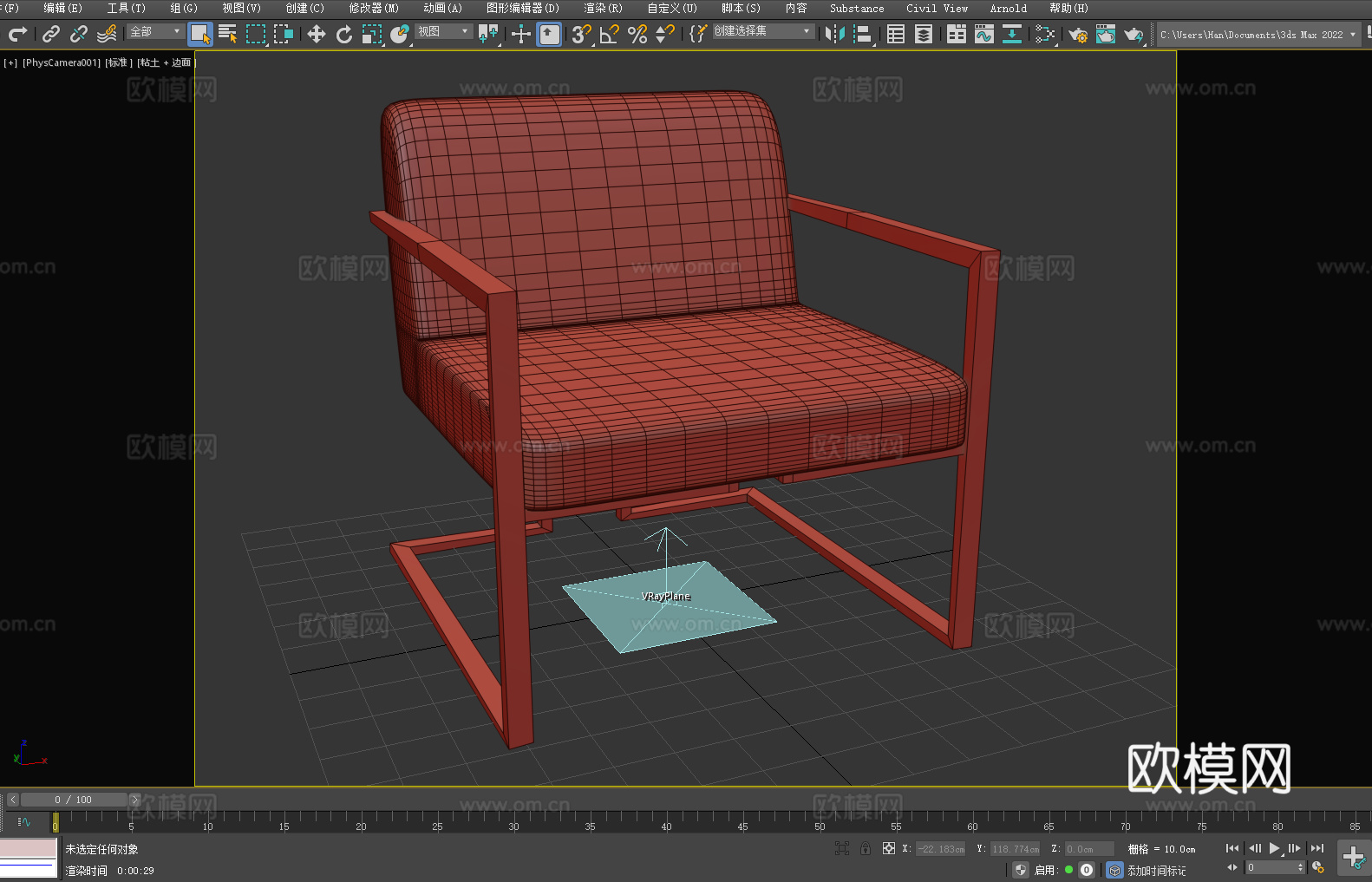Toggle Window/Crossing selection mode

point(284,34)
